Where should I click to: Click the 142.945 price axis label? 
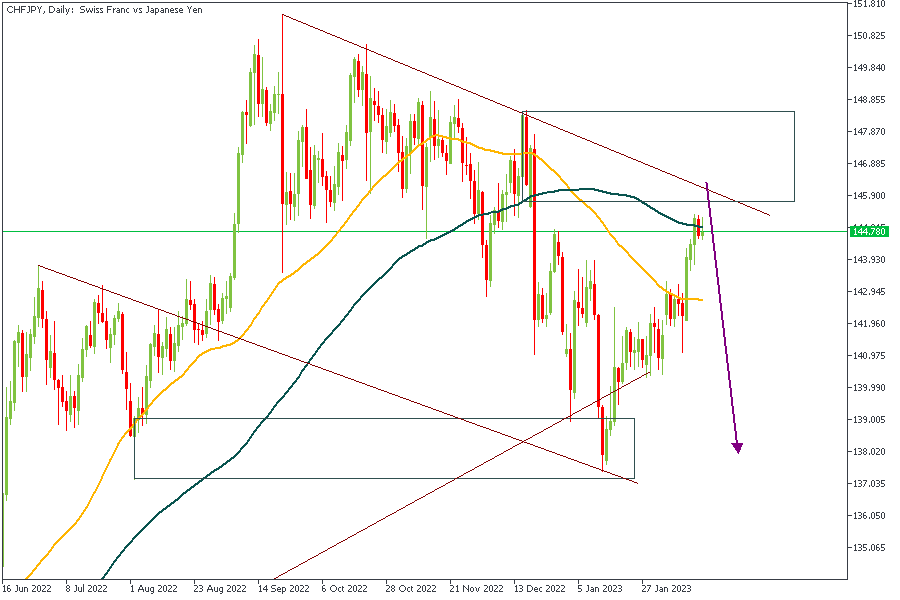point(869,292)
